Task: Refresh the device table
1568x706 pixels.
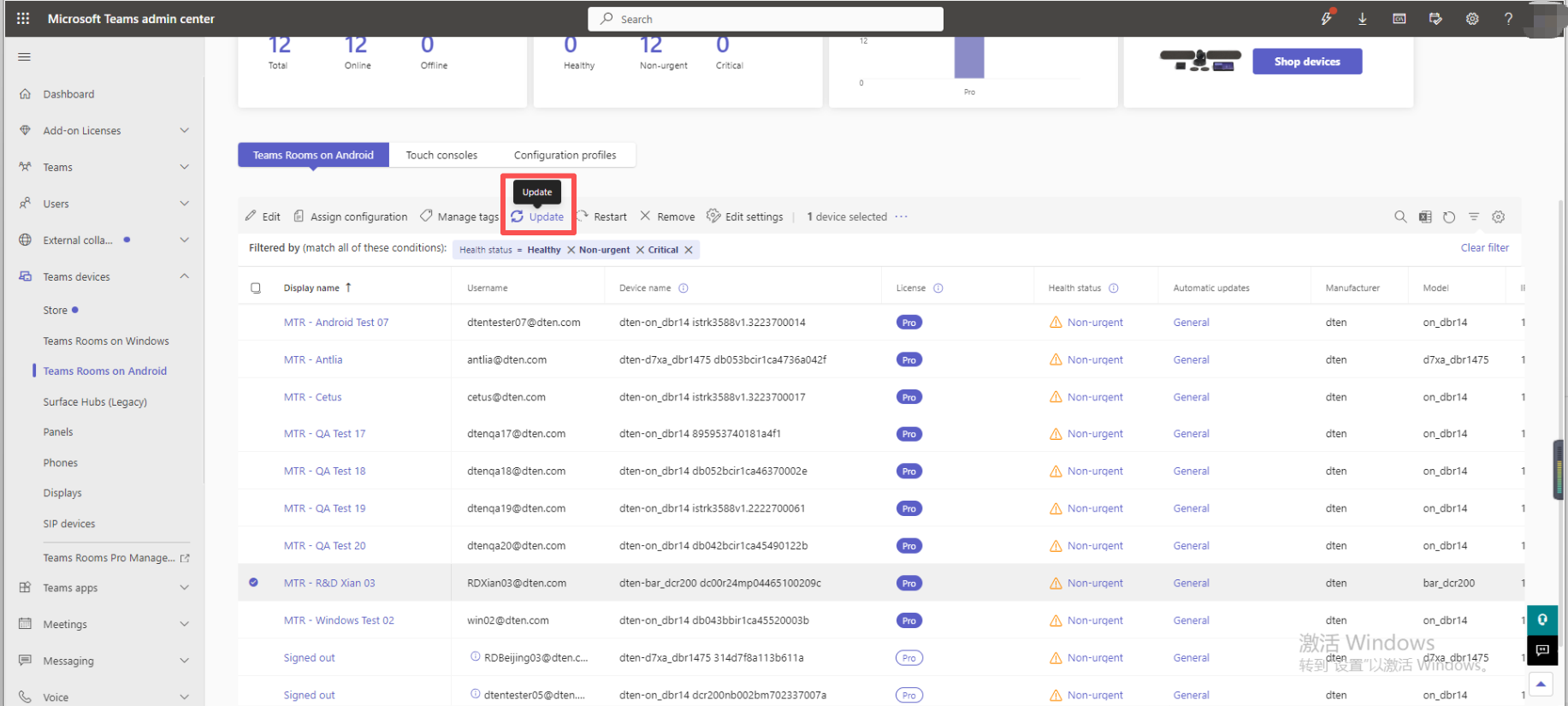Action: 1449,217
